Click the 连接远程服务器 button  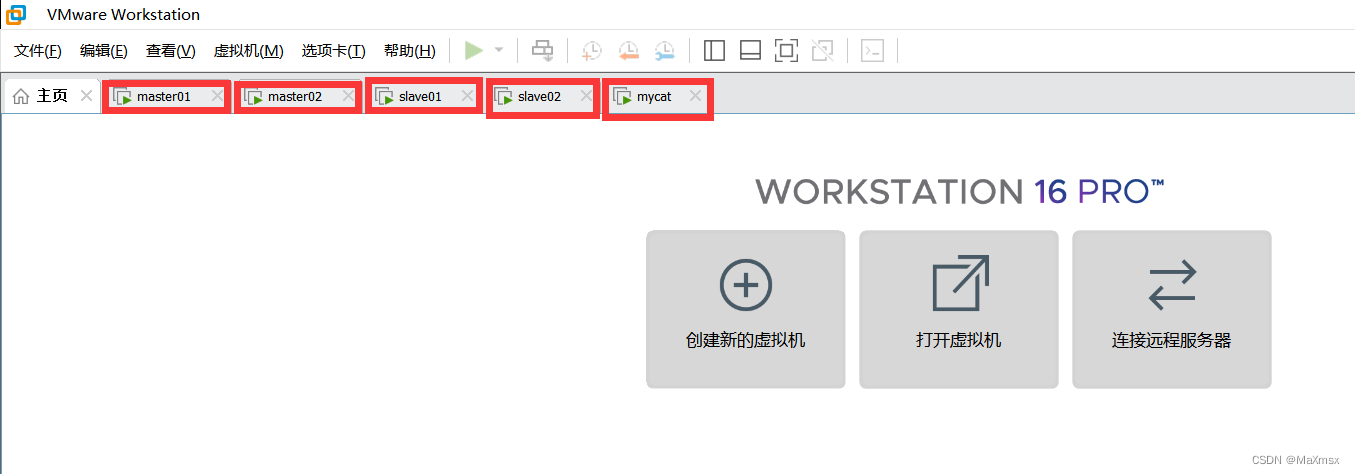click(1172, 309)
